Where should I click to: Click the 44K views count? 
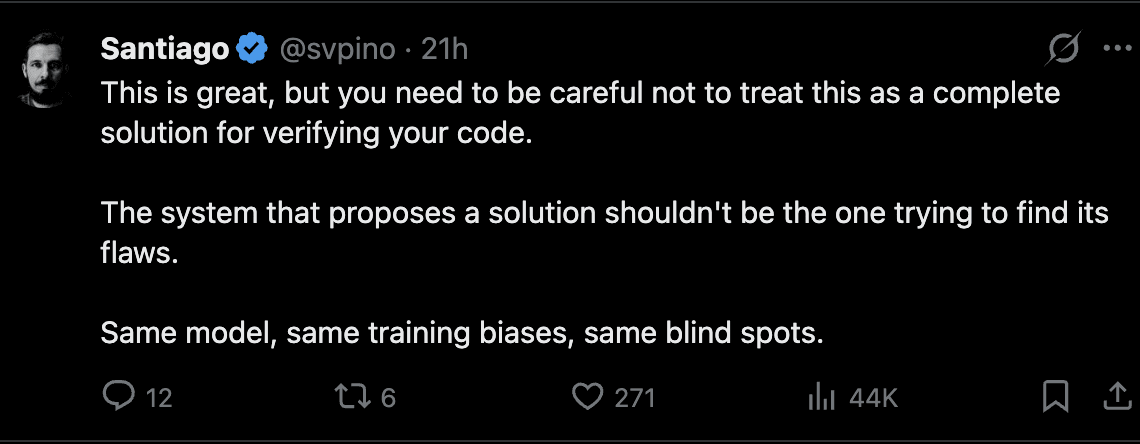pyautogui.click(x=873, y=398)
